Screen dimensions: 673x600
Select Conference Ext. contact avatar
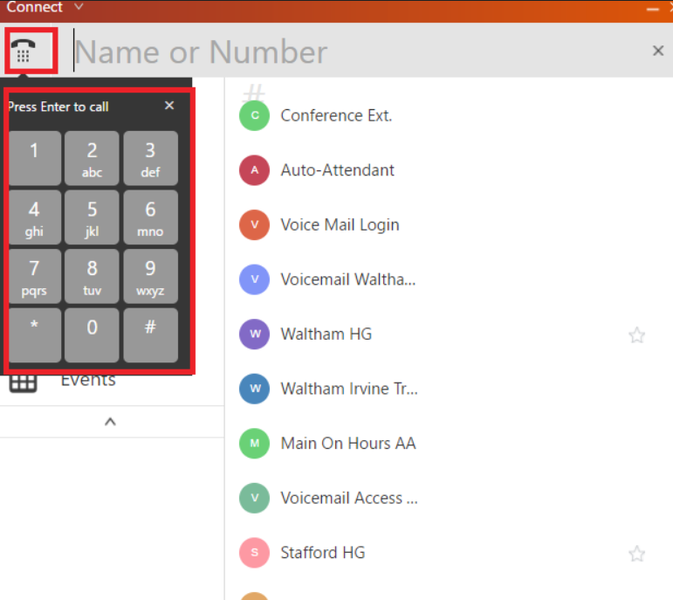click(x=255, y=115)
